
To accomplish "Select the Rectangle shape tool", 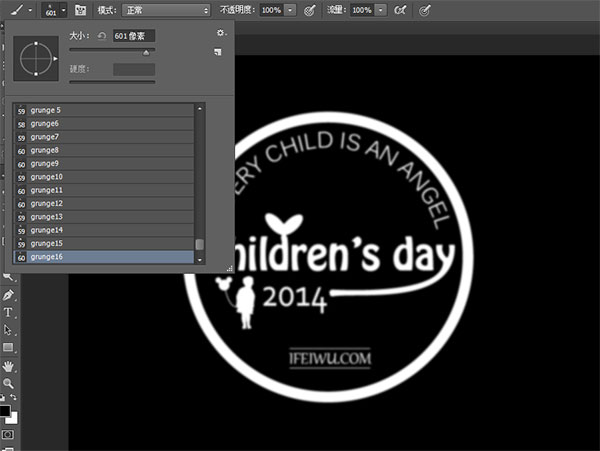I will 8,347.
